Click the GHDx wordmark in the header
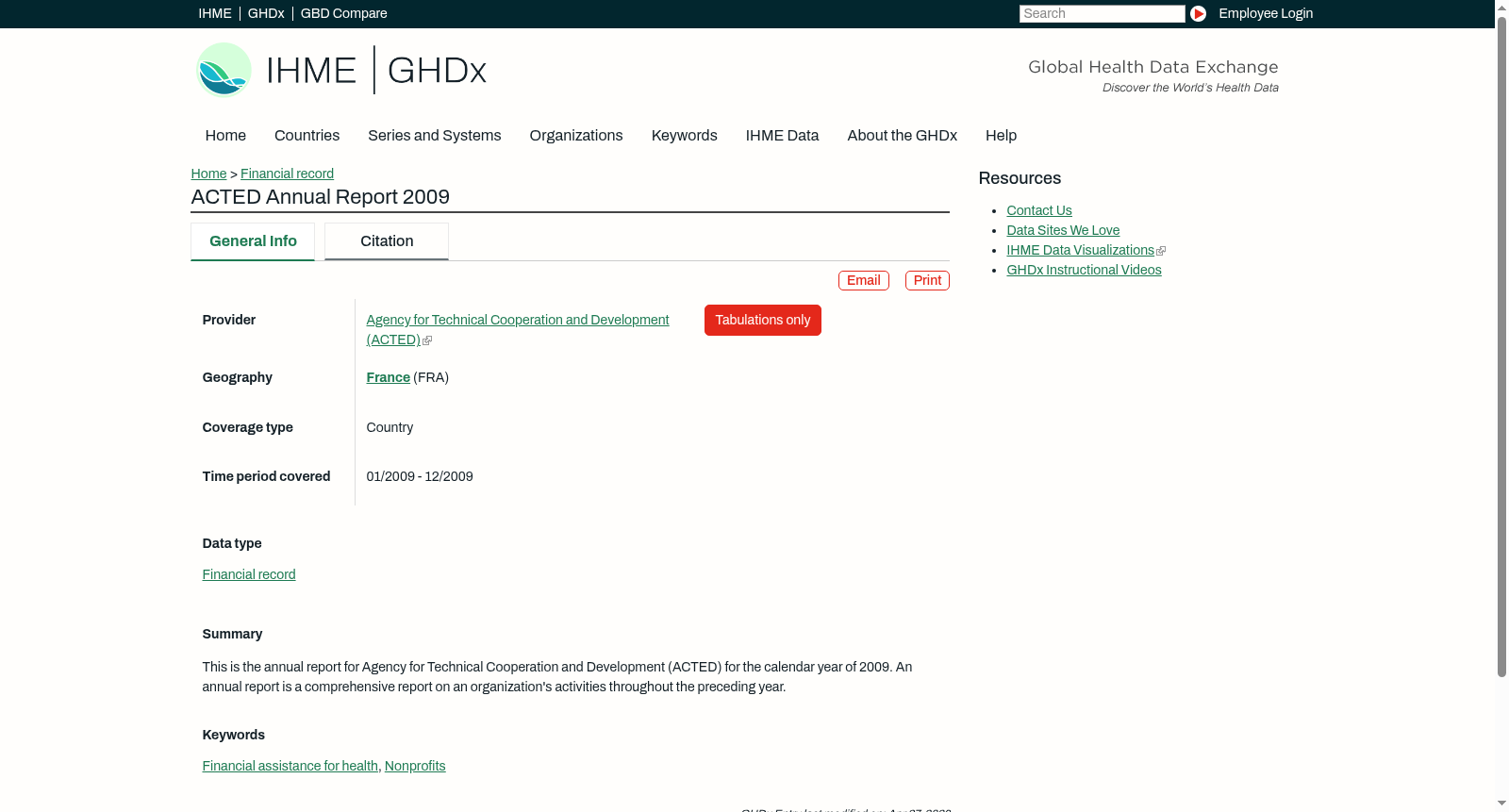The height and width of the screenshot is (812, 1509). [x=437, y=71]
